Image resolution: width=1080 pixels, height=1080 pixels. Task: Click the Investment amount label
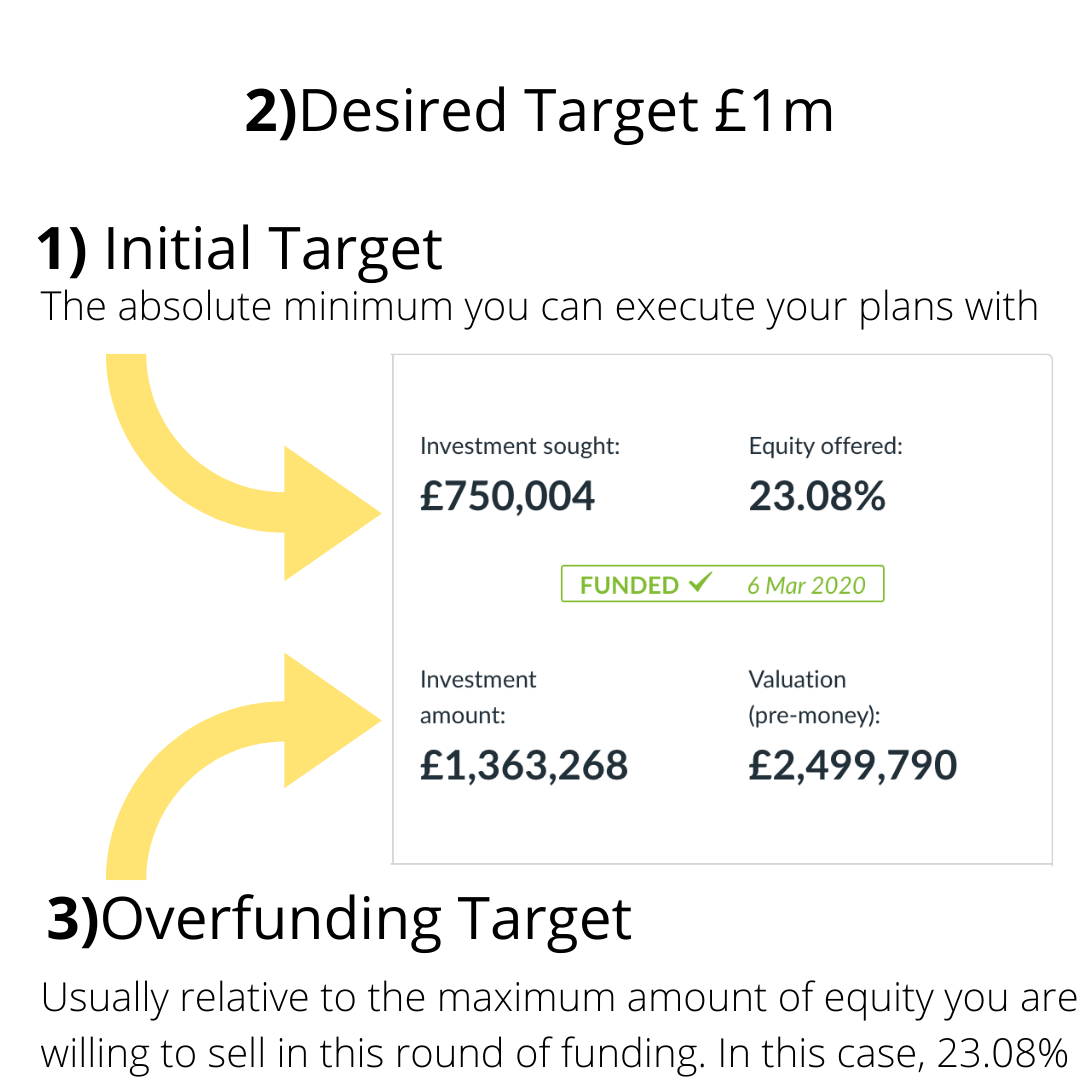478,697
